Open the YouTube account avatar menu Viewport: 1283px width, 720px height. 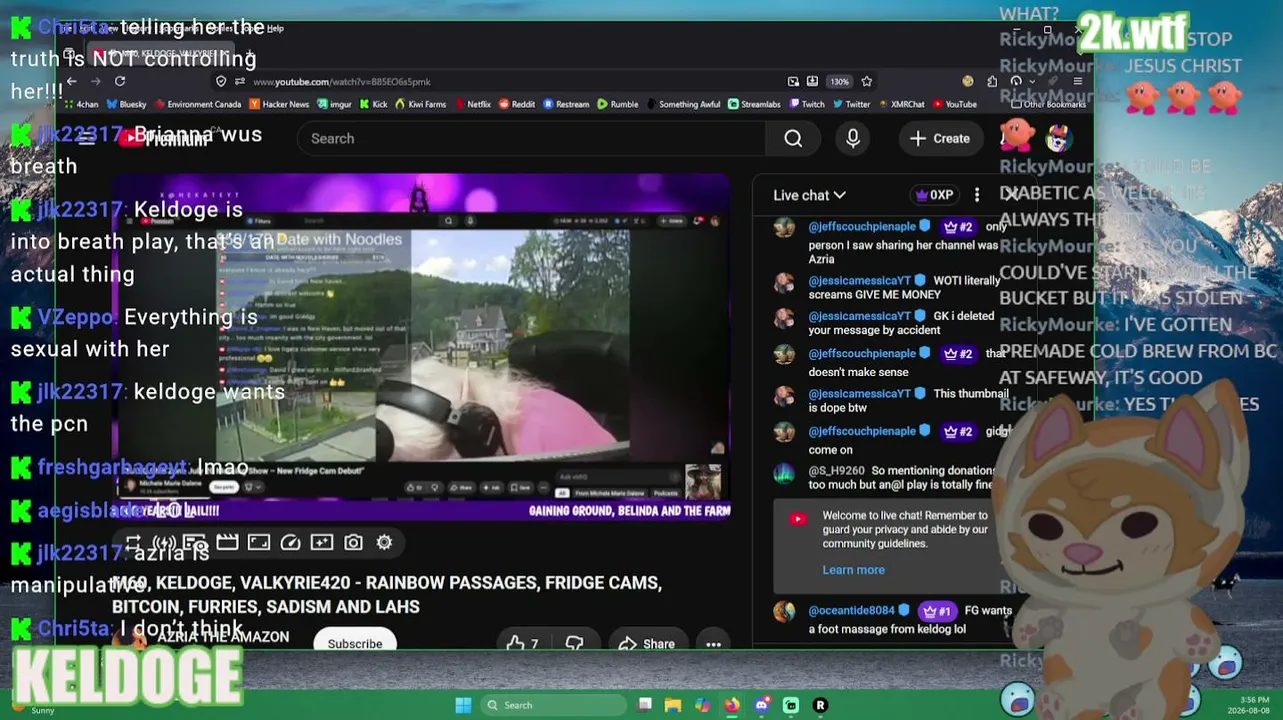1059,138
